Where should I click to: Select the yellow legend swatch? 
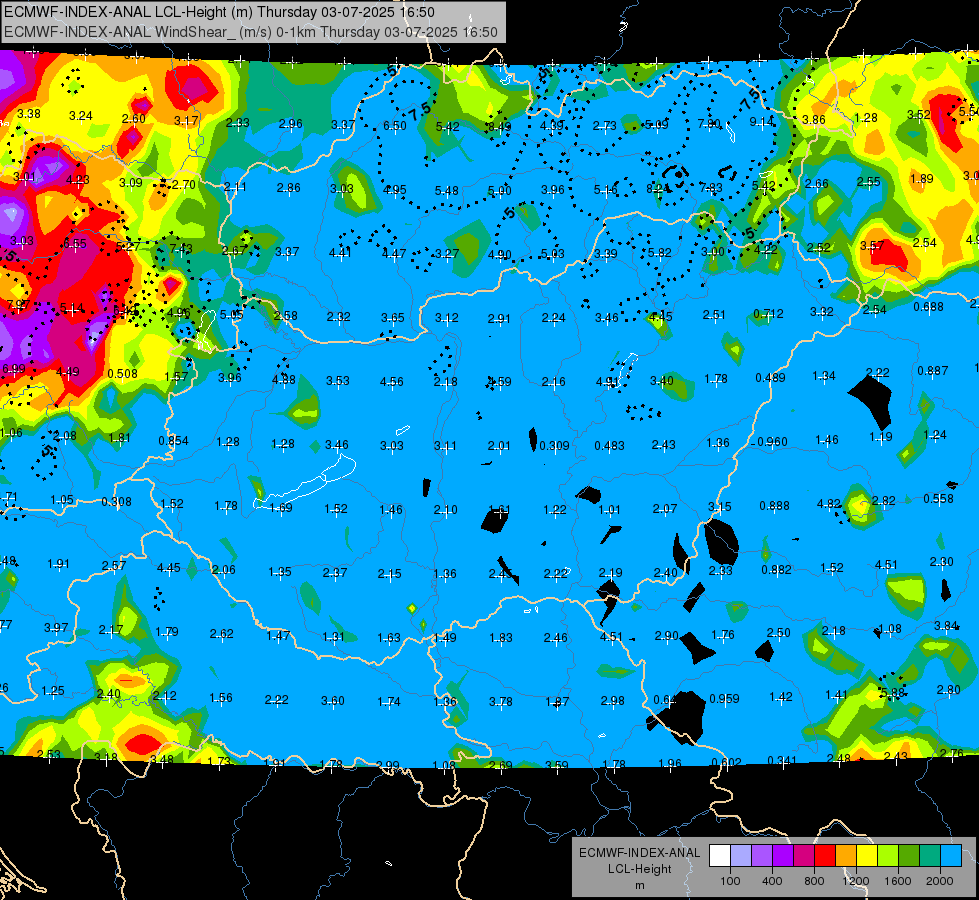coord(867,856)
